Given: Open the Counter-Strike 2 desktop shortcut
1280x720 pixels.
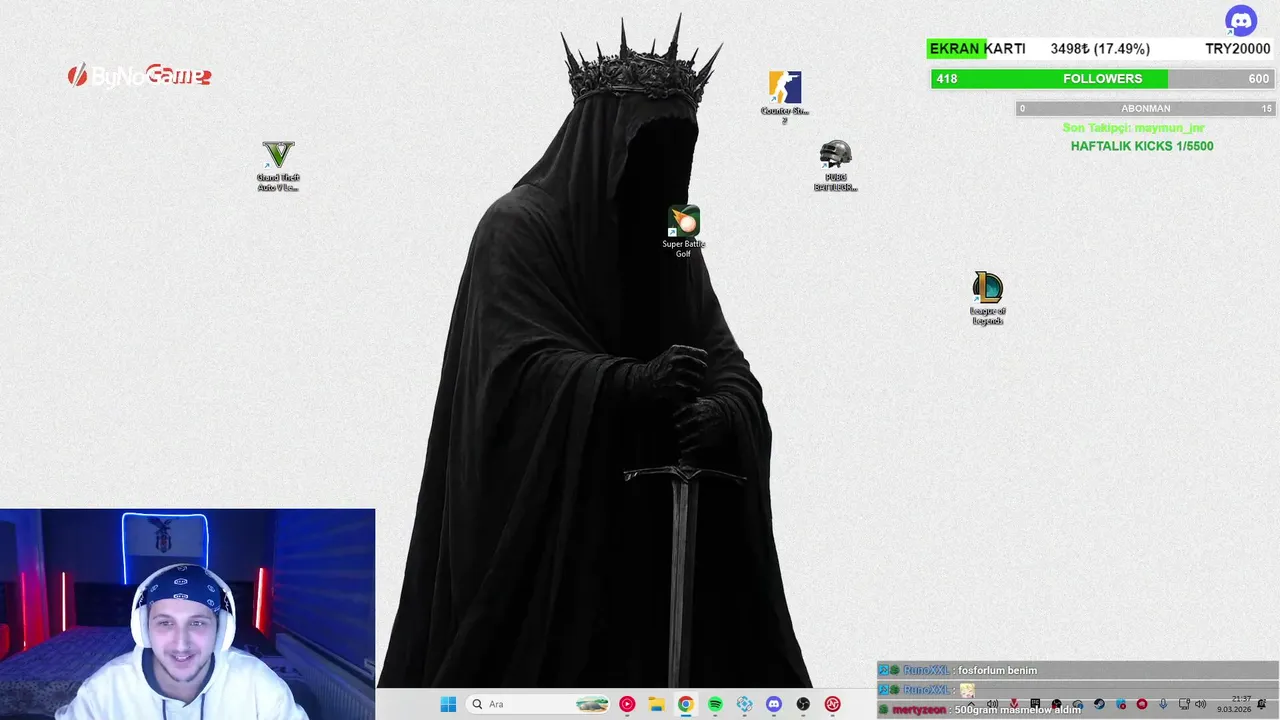Looking at the screenshot, I should pyautogui.click(x=785, y=97).
